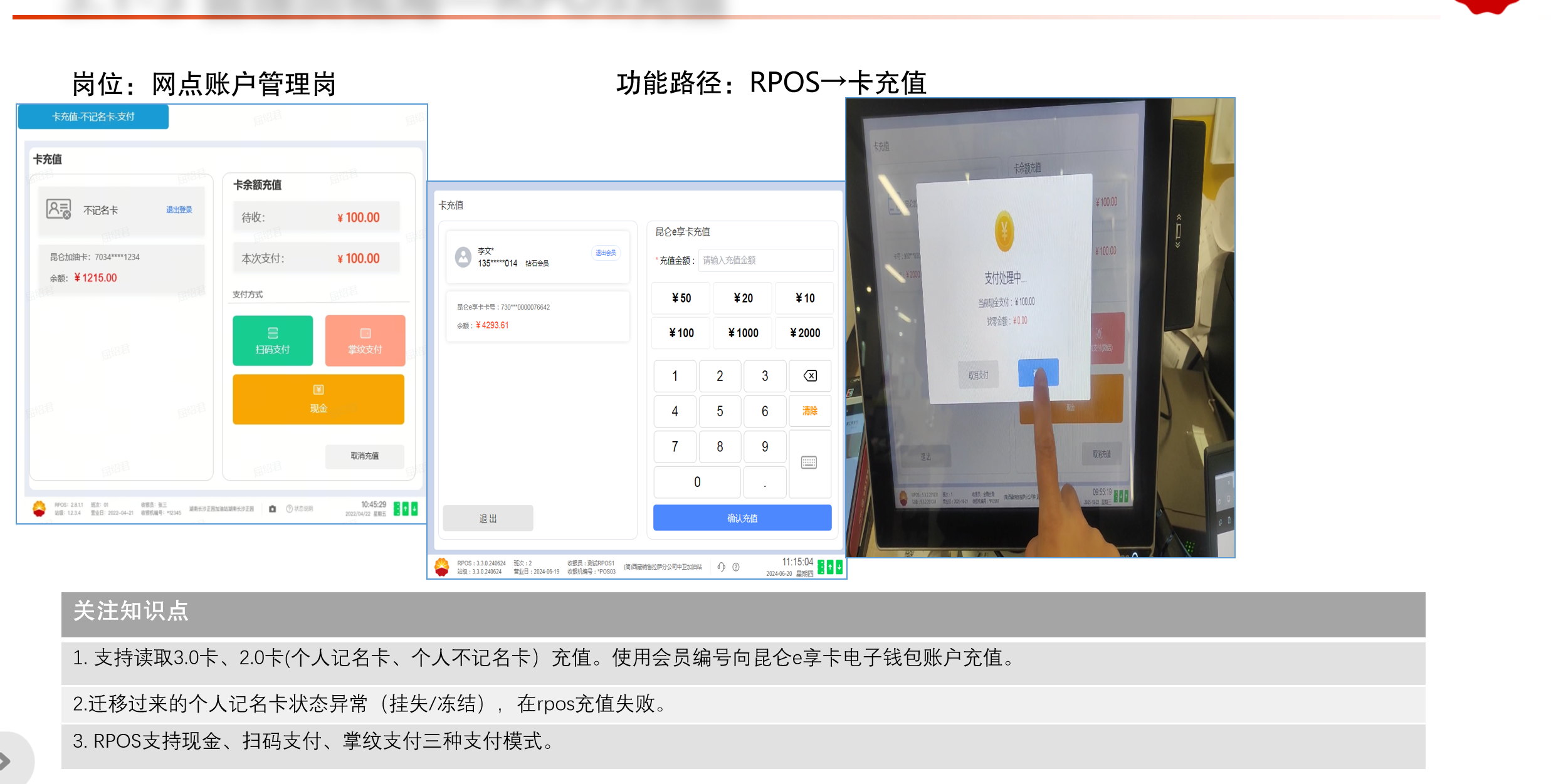Click 退出登录 link on anonymous card

click(x=179, y=209)
